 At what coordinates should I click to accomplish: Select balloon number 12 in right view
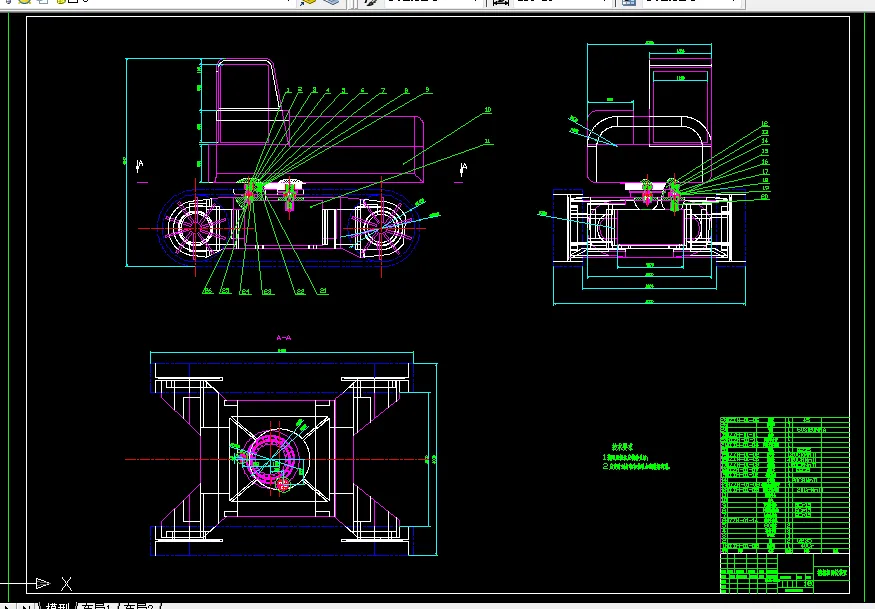click(765, 124)
